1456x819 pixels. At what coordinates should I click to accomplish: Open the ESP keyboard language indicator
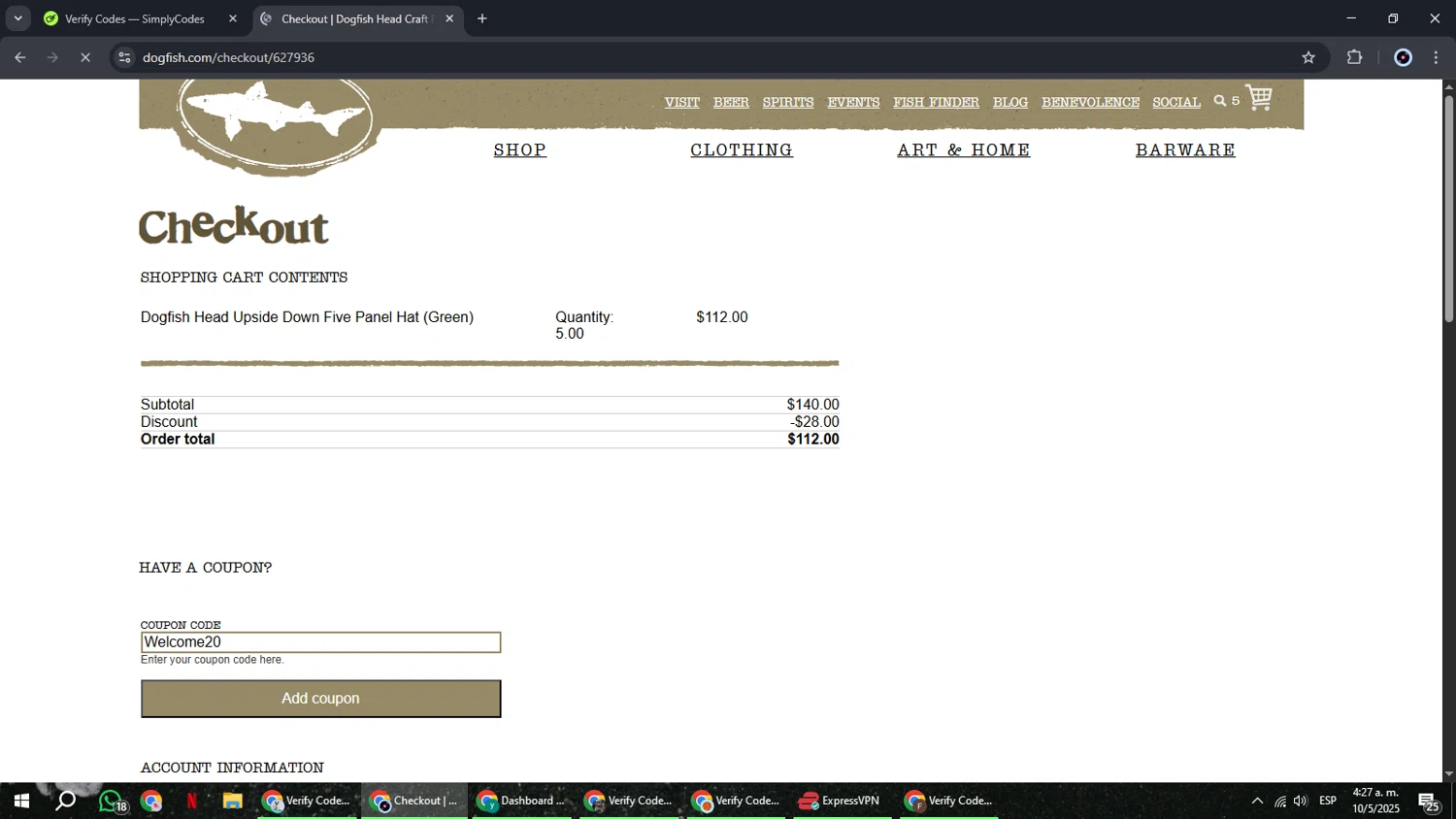click(x=1328, y=802)
